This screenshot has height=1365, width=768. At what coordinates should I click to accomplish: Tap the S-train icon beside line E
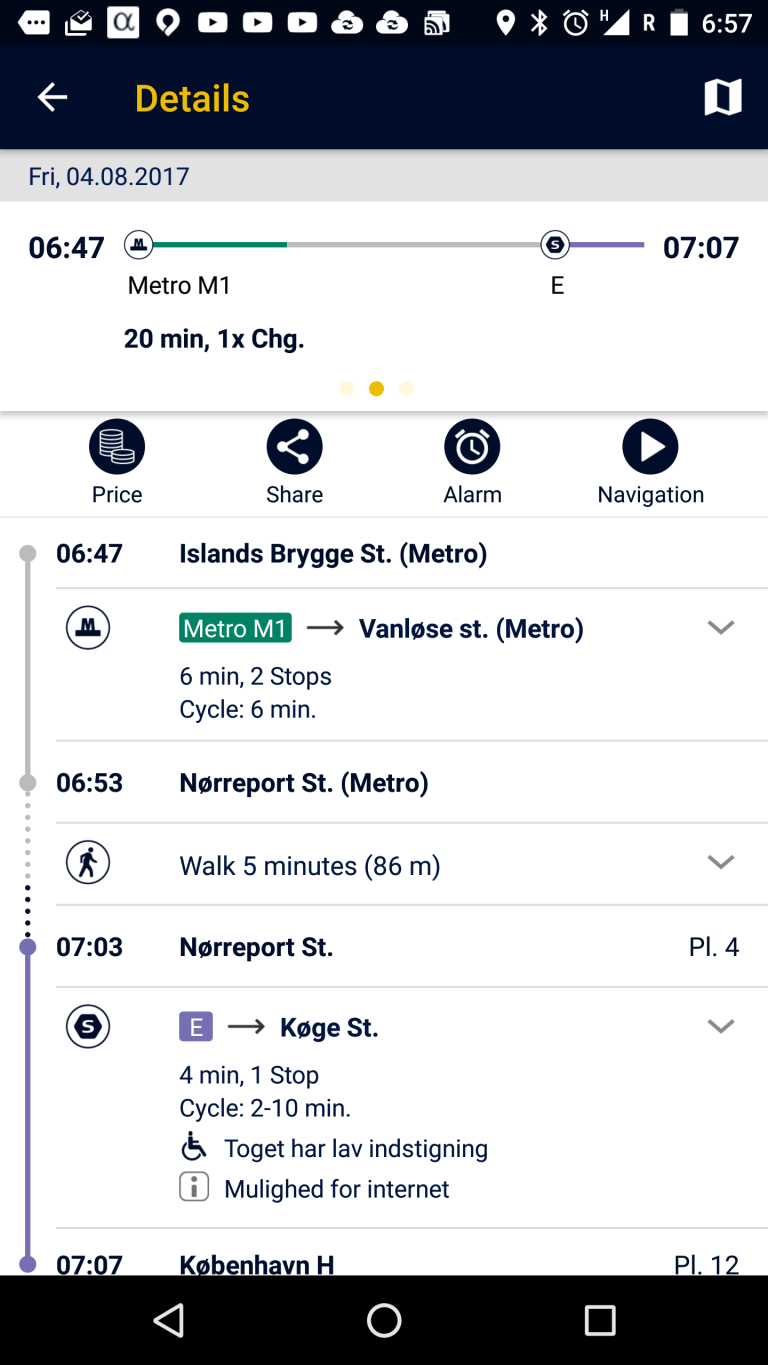88,1027
